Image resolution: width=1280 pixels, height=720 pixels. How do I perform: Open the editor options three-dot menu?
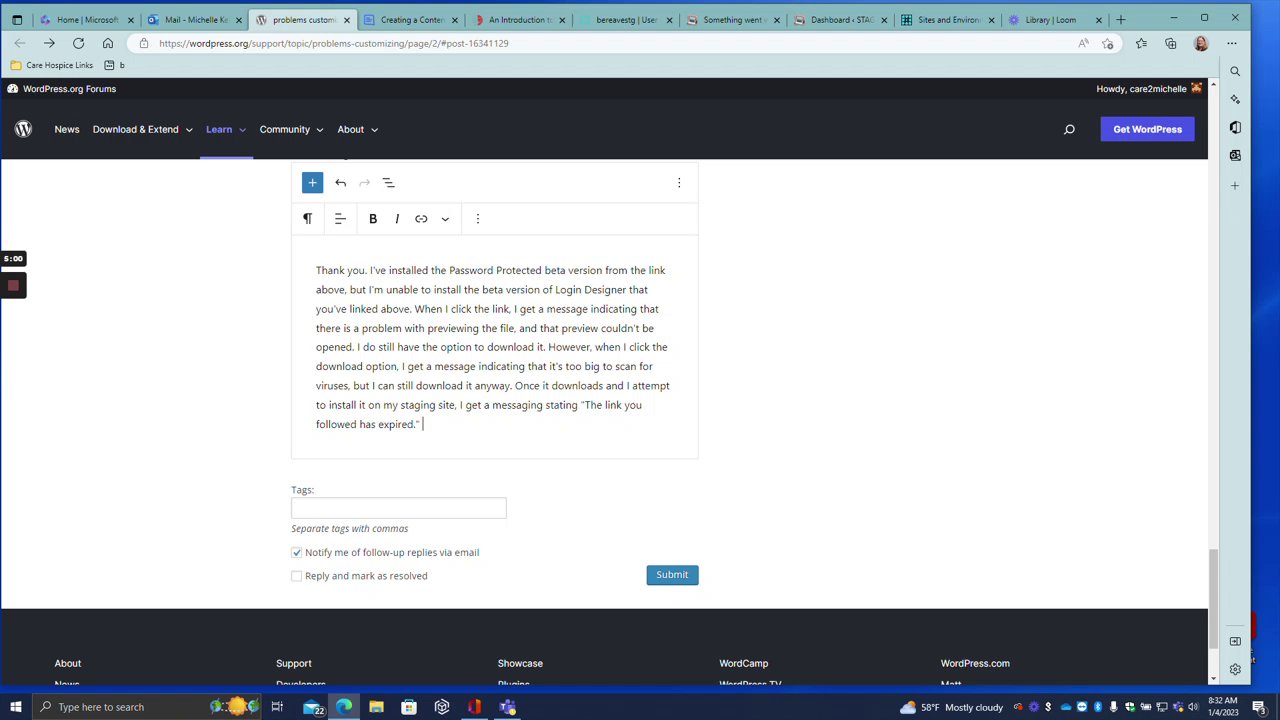click(679, 183)
